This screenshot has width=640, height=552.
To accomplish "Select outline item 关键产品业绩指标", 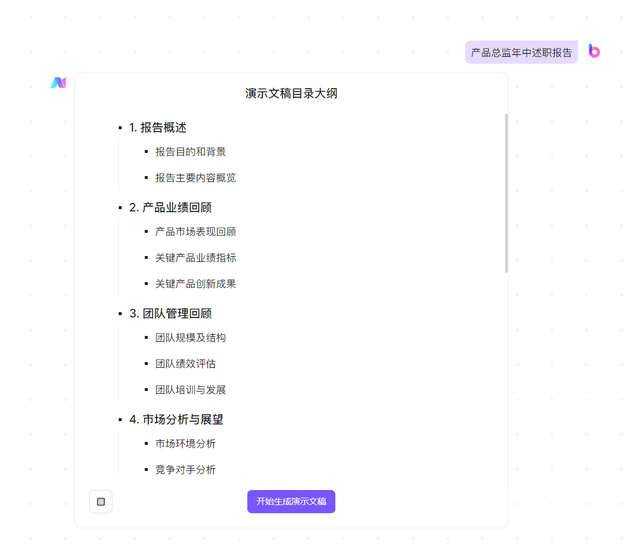I will coord(196,258).
